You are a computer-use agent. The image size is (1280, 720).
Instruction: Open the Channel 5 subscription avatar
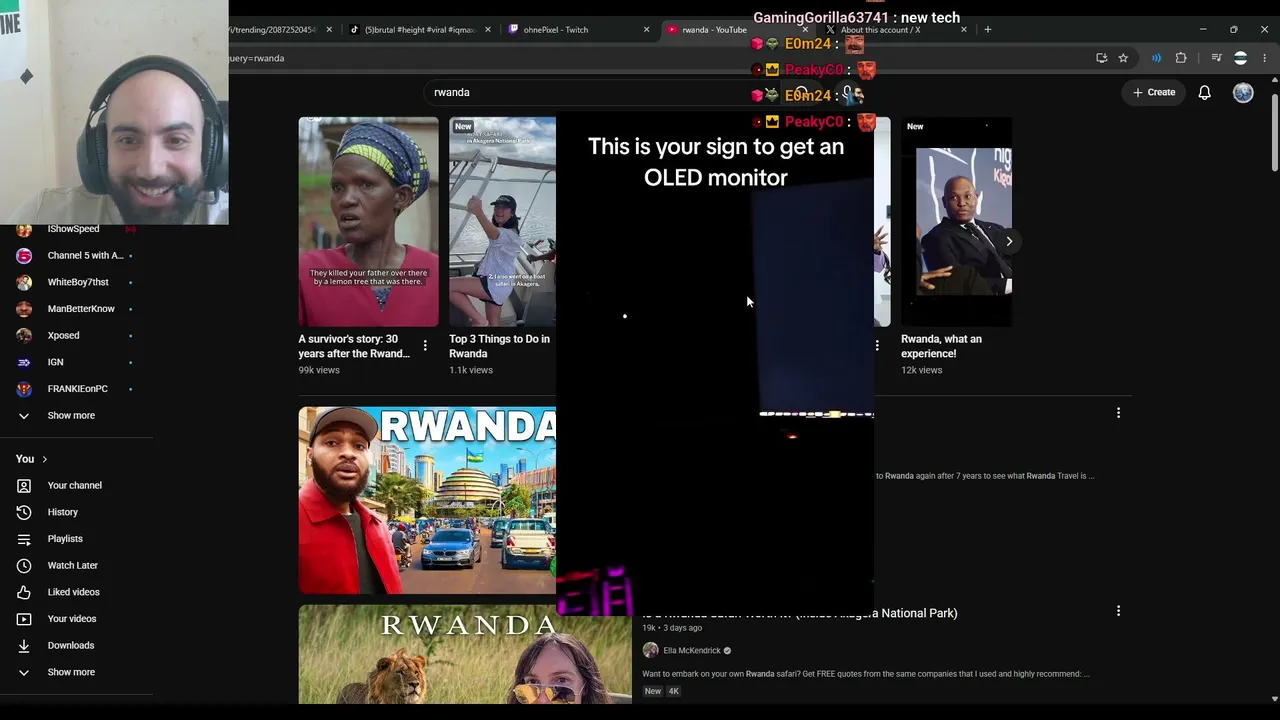[x=24, y=256]
